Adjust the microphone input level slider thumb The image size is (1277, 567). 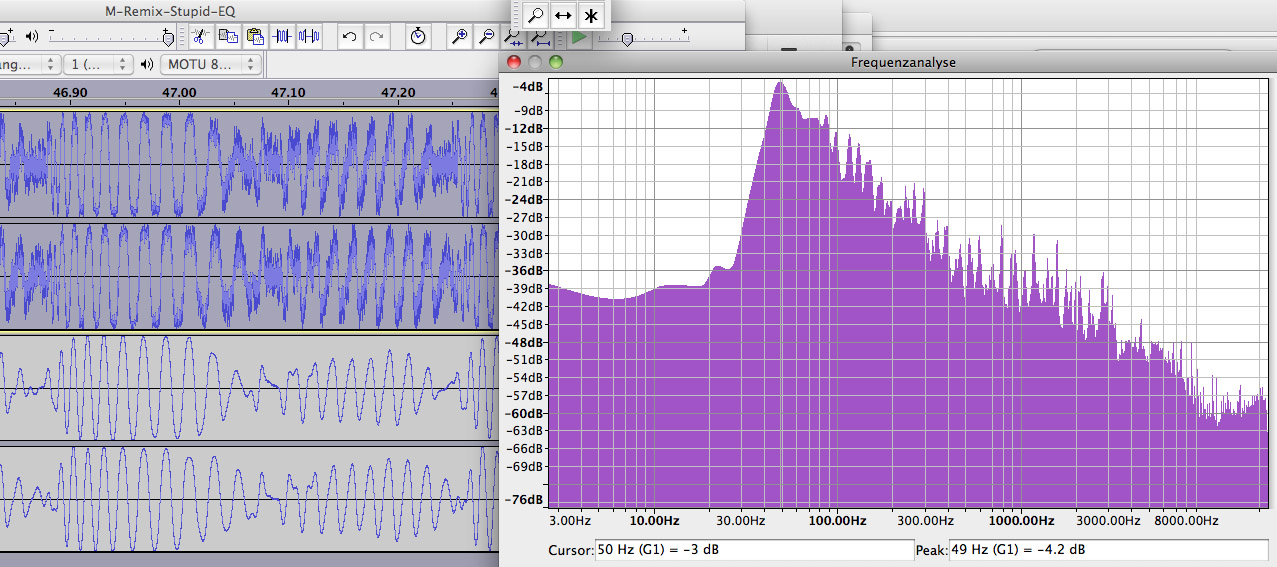(6, 37)
